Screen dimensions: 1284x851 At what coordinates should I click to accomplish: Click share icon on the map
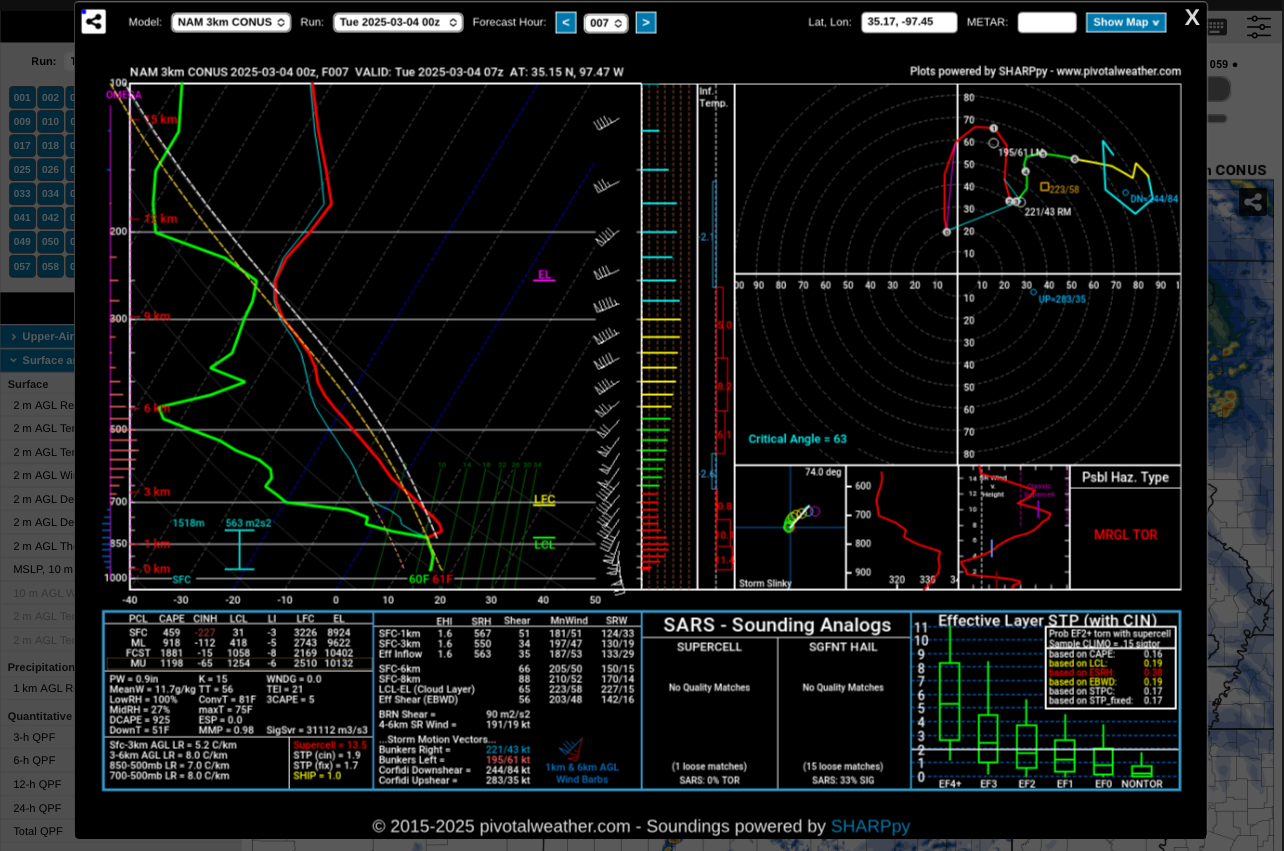click(1253, 202)
